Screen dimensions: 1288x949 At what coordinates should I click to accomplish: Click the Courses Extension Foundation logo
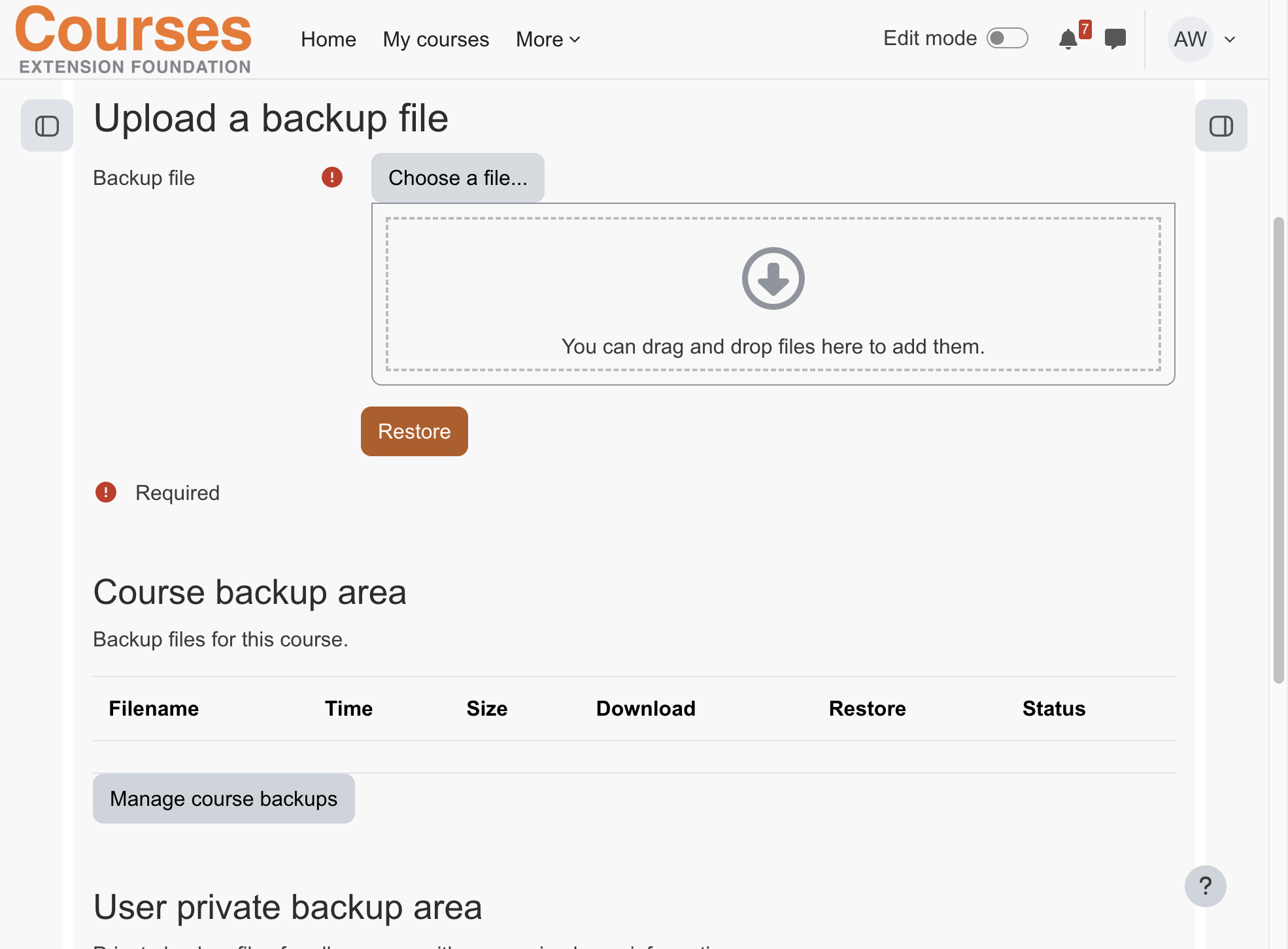(133, 39)
